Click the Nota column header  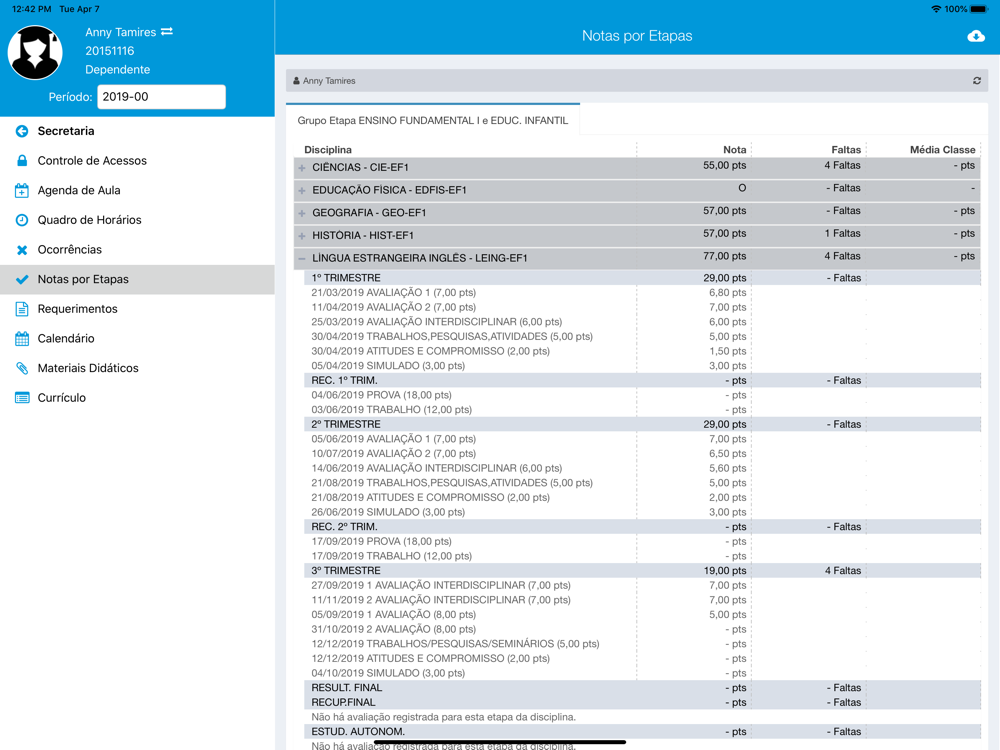point(734,149)
